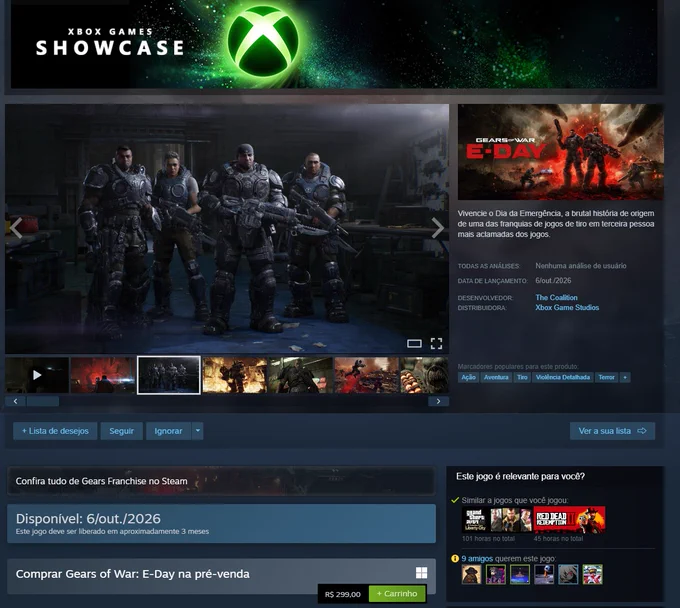680x608 pixels.
Task: Click the R$ 299,00 price label
Action: [x=343, y=594]
